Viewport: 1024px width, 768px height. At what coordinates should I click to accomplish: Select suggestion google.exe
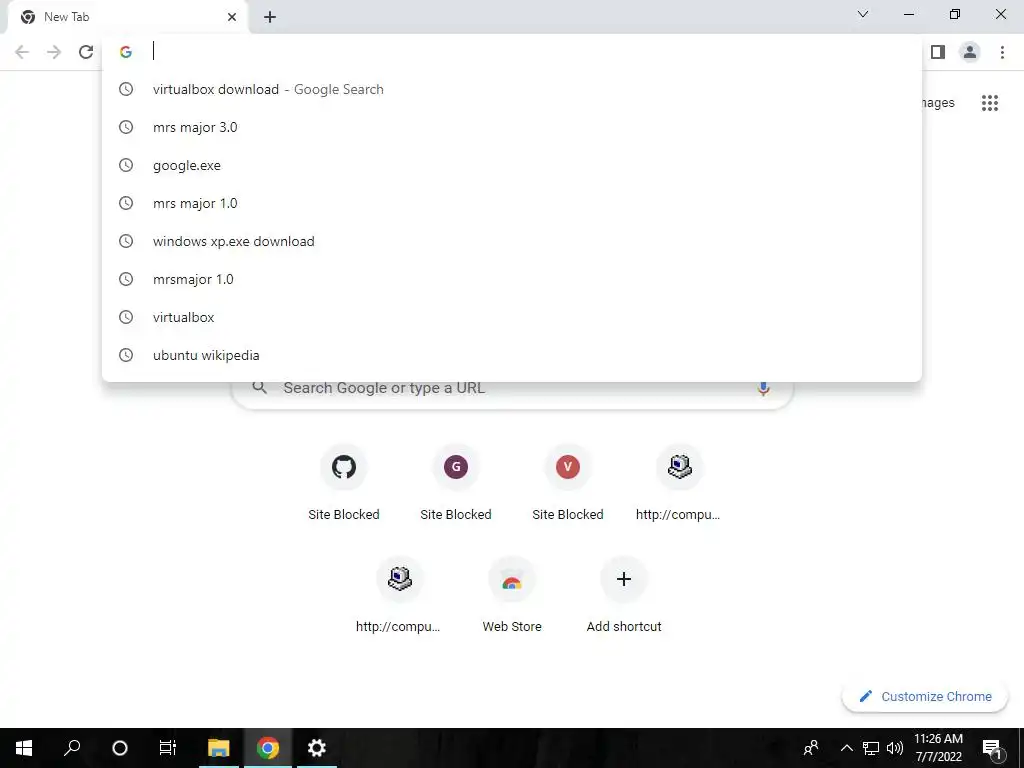pos(512,165)
